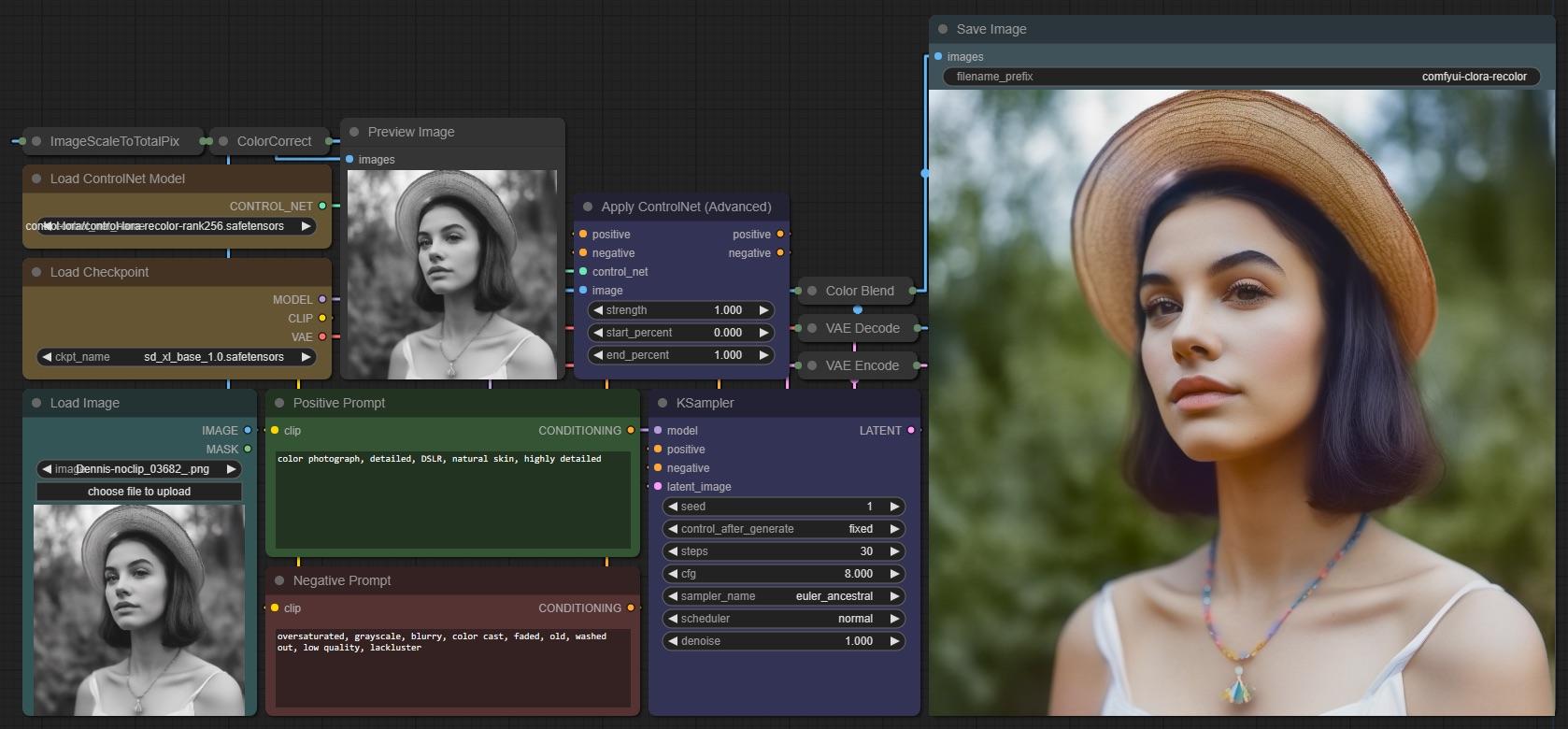Click the Load ControlNet Model collapse dot
Viewport: 1568px width, 729px height.
[x=36, y=179]
